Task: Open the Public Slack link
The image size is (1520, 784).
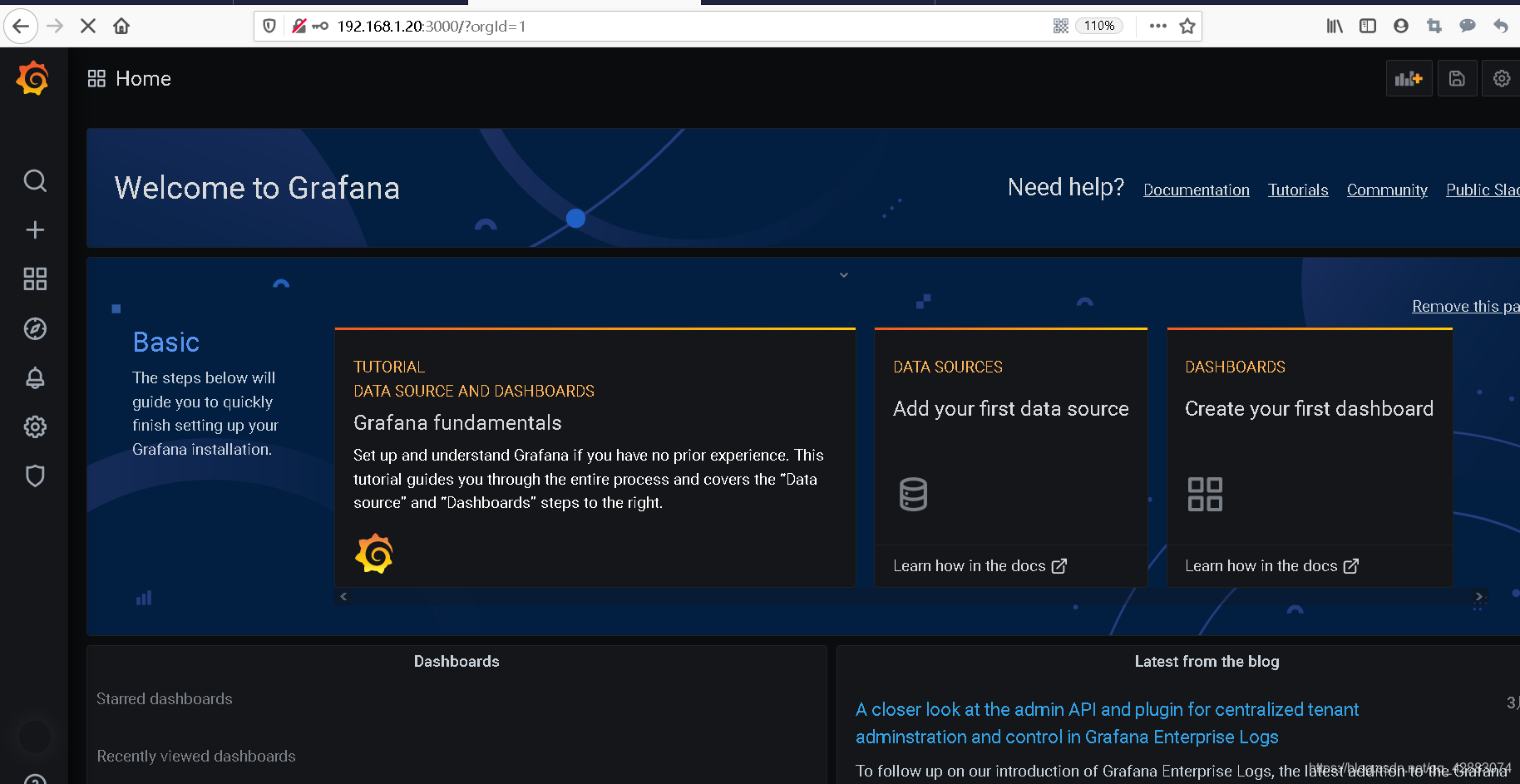Action: (x=1483, y=190)
